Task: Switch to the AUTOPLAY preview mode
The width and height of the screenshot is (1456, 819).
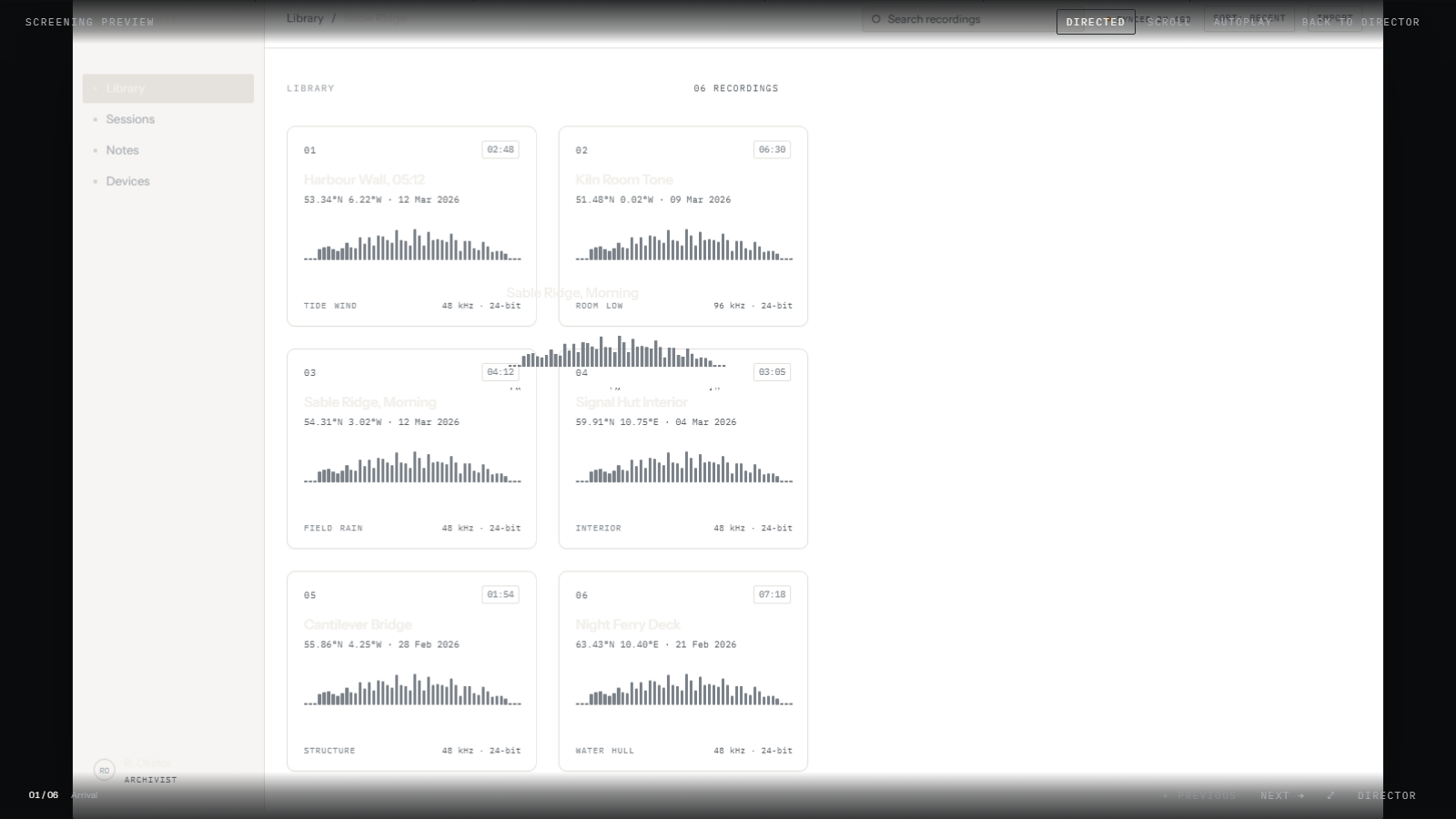Action: [x=1243, y=22]
